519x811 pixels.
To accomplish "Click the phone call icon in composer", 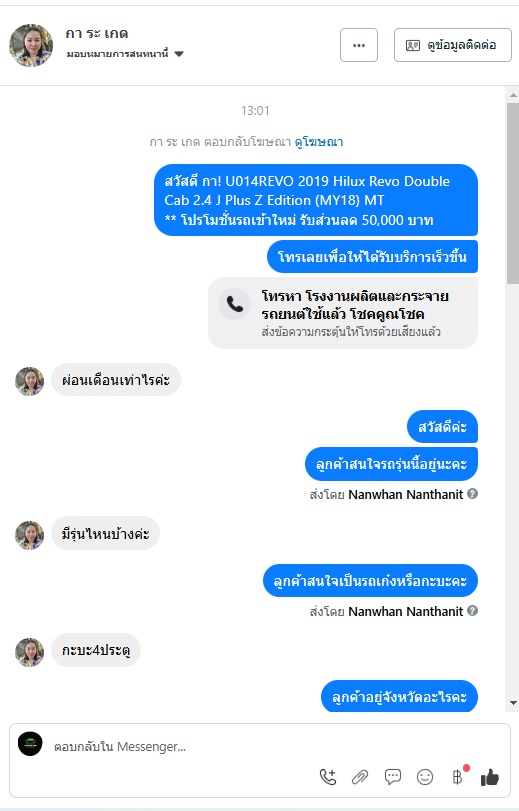I will point(328,777).
